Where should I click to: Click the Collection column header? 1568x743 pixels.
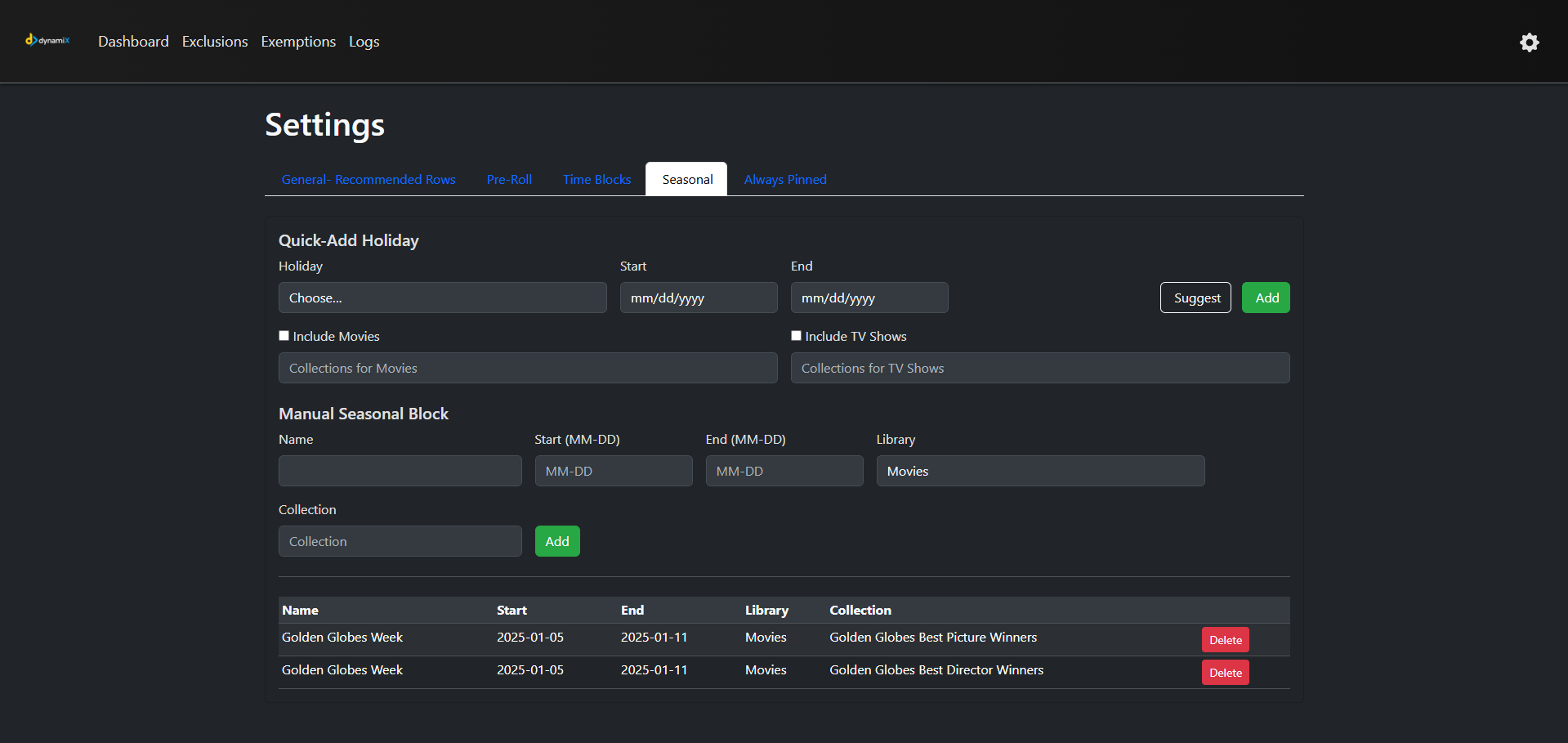pos(860,611)
